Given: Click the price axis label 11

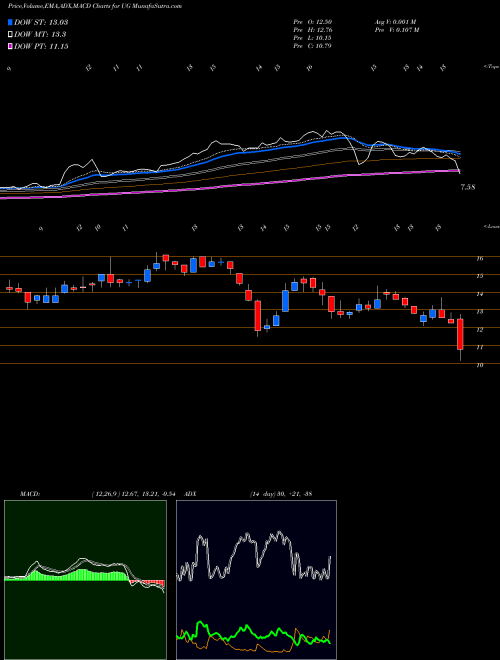Looking at the screenshot, I should 480,347.
